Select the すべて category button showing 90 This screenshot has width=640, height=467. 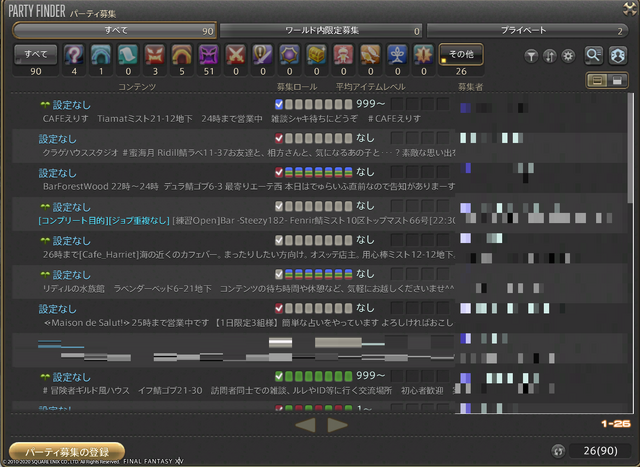click(x=34, y=55)
